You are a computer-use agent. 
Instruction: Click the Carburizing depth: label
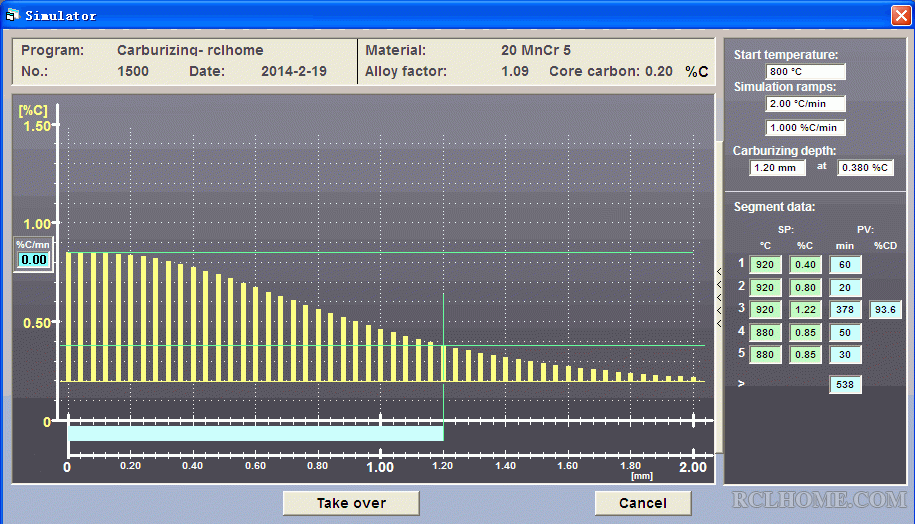(784, 151)
